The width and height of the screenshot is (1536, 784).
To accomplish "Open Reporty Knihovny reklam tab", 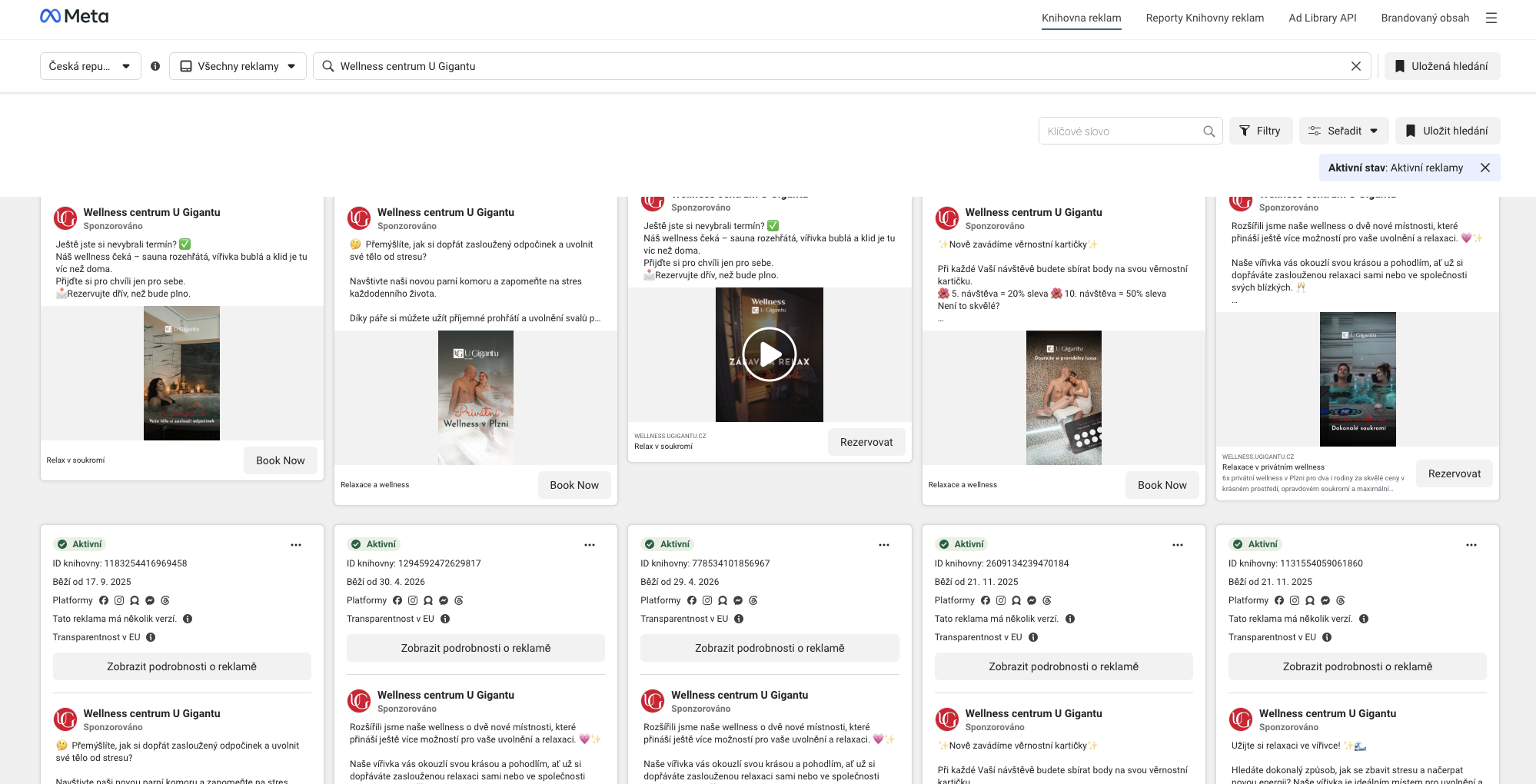I will (1205, 18).
